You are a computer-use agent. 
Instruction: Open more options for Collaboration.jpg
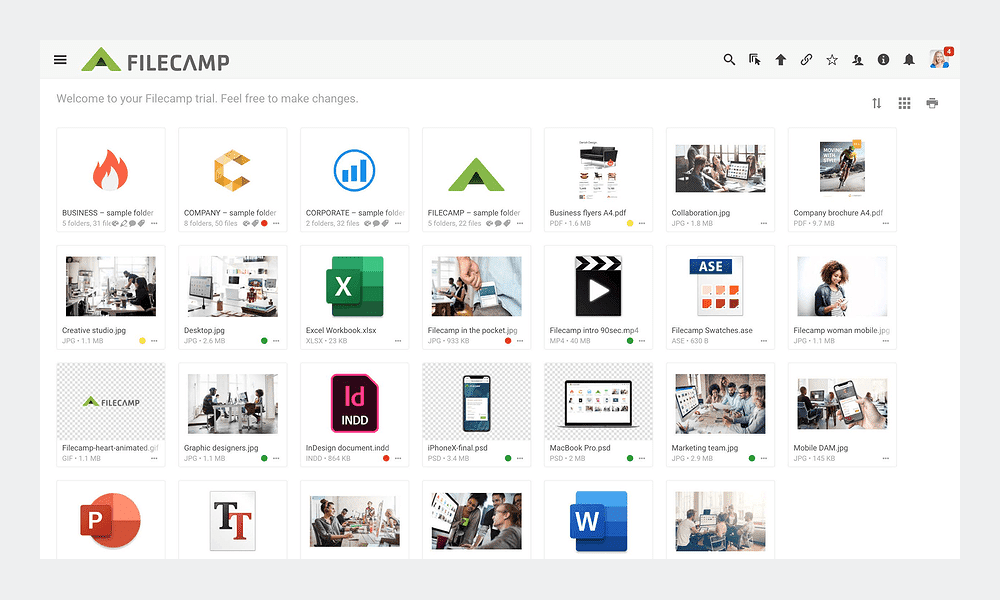click(763, 223)
